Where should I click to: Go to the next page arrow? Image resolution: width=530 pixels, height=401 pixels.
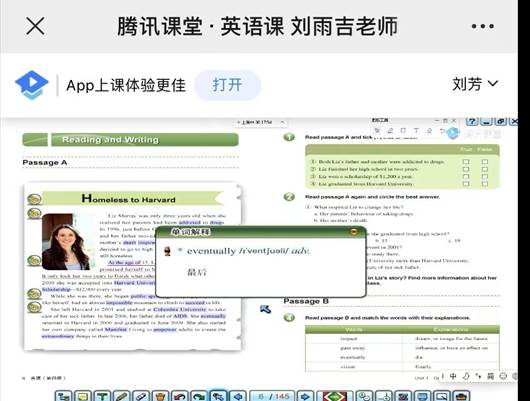pyautogui.click(x=305, y=396)
